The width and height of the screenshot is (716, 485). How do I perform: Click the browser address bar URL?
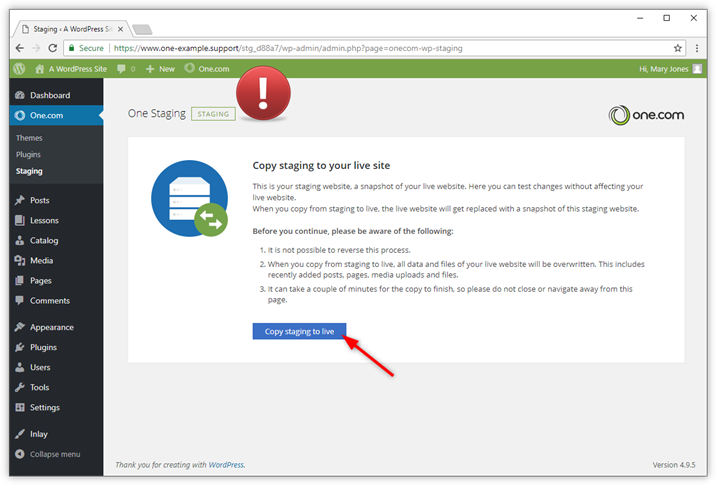point(288,48)
